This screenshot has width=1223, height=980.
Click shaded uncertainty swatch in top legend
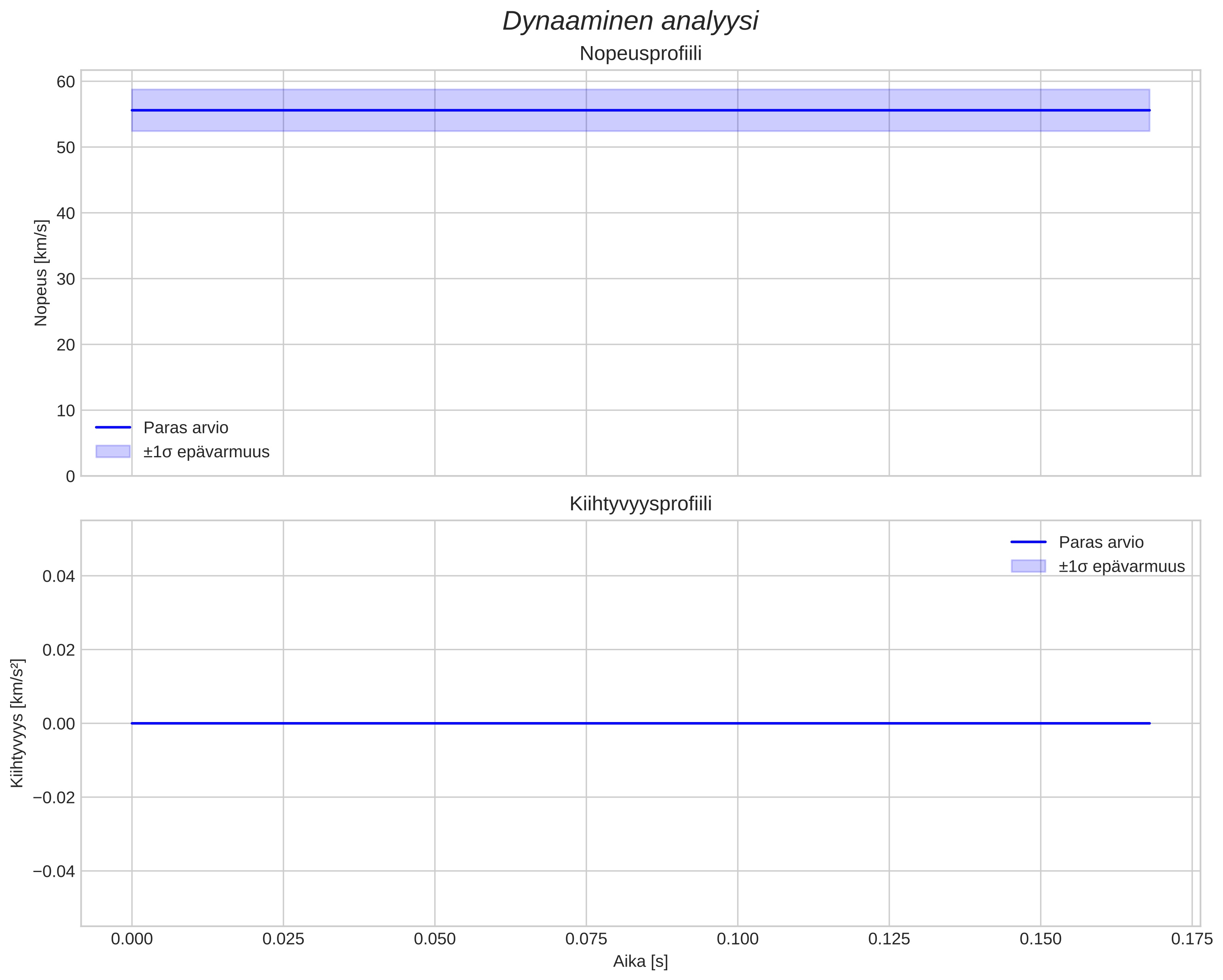[x=113, y=452]
